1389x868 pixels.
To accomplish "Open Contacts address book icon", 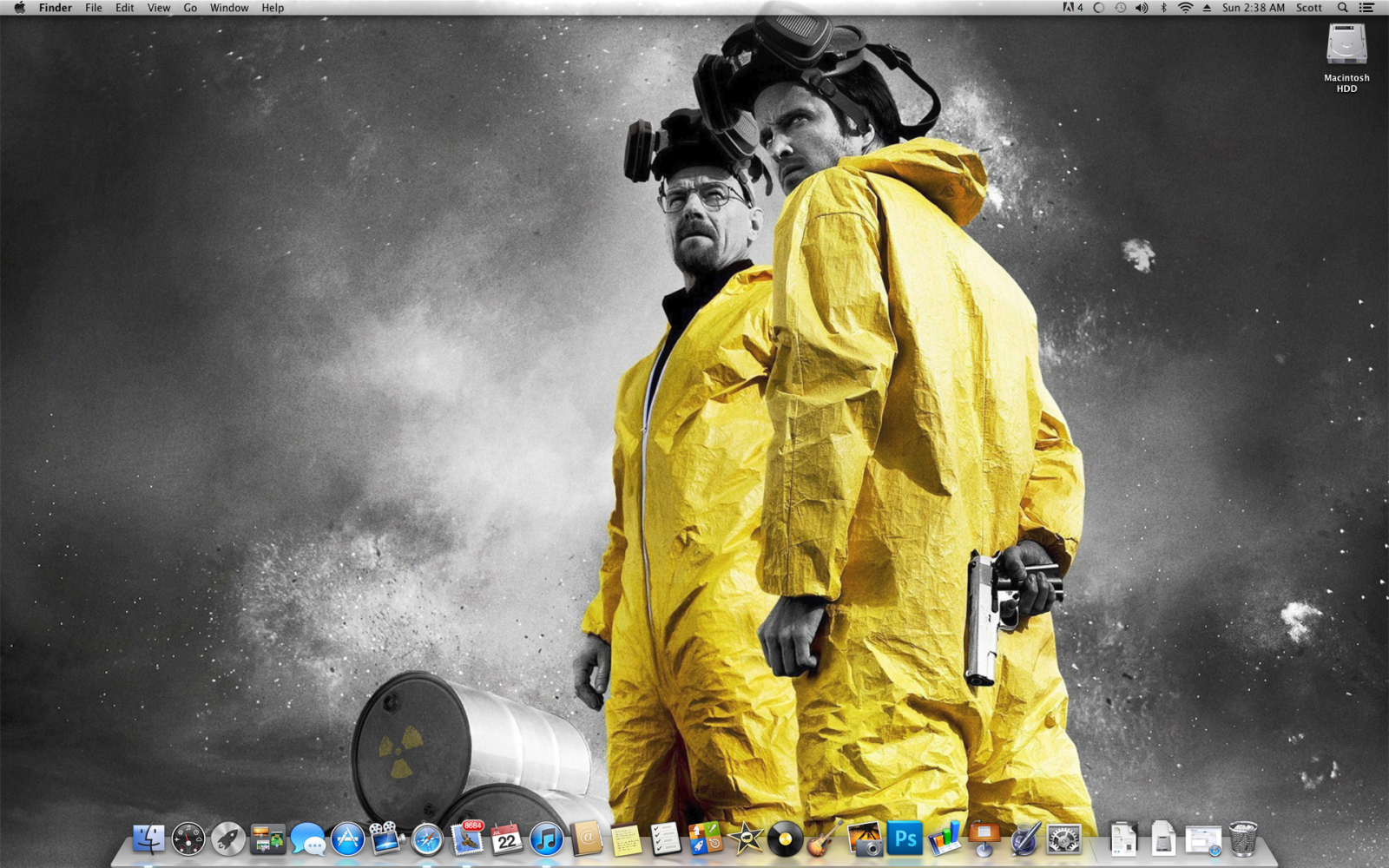I will (586, 839).
